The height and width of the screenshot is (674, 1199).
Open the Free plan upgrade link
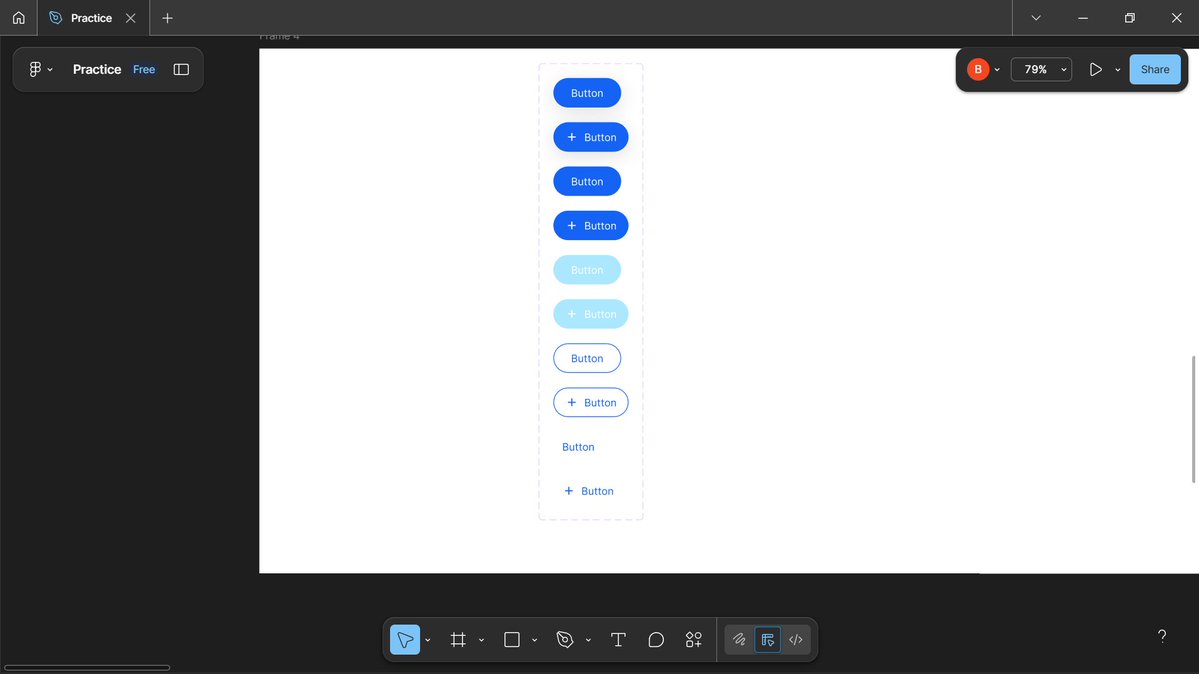tap(143, 69)
